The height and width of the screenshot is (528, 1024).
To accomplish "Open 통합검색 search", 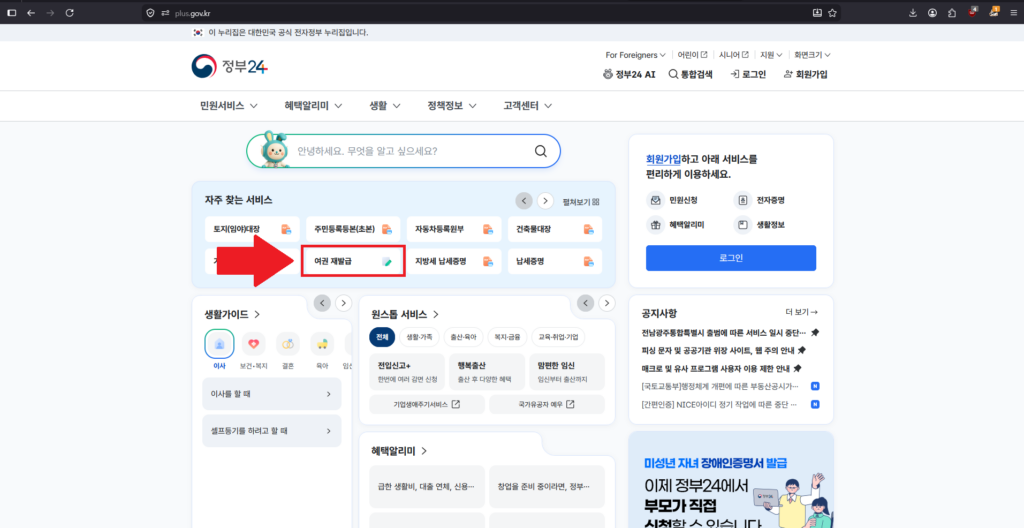I will pyautogui.click(x=690, y=74).
